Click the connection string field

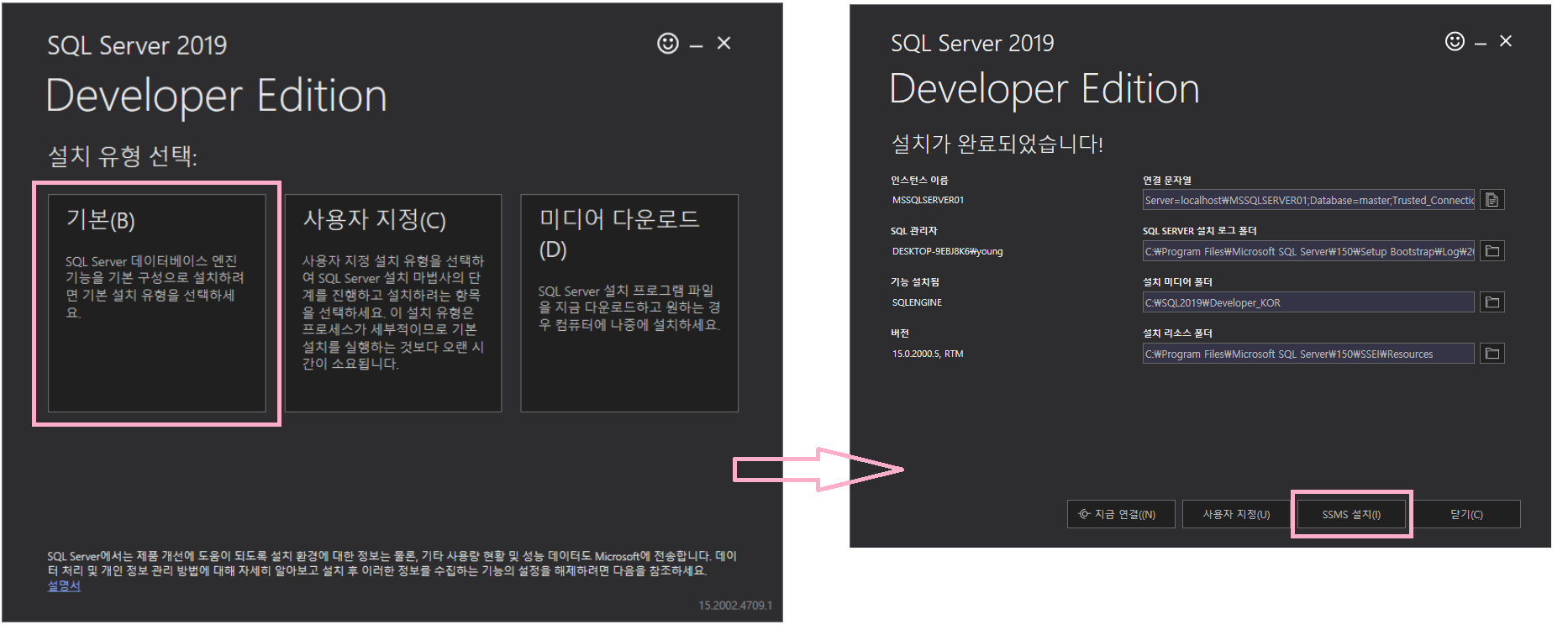tap(1308, 200)
